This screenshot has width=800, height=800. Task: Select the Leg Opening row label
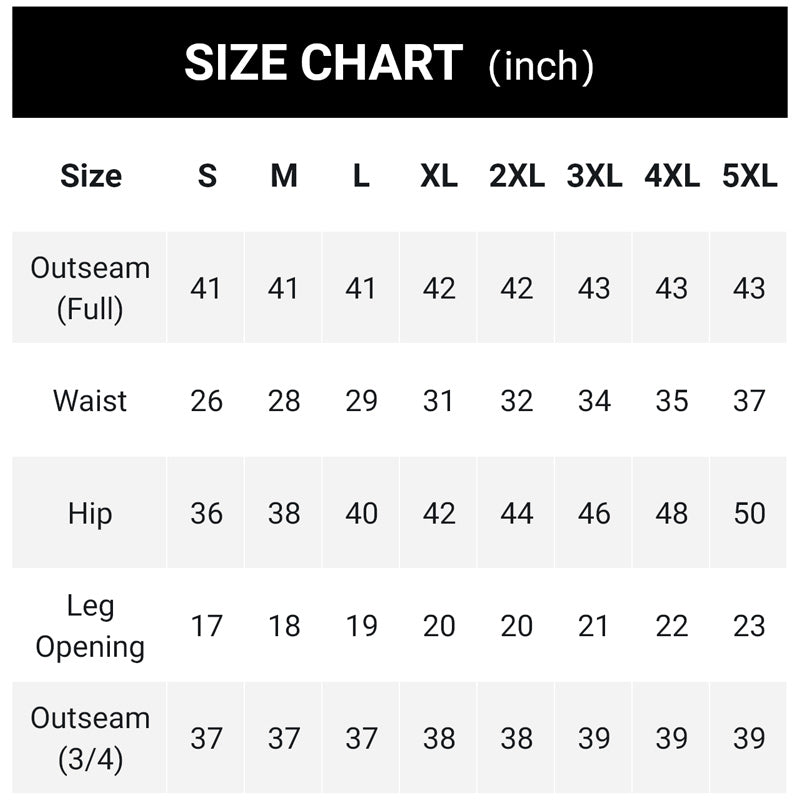click(x=90, y=626)
